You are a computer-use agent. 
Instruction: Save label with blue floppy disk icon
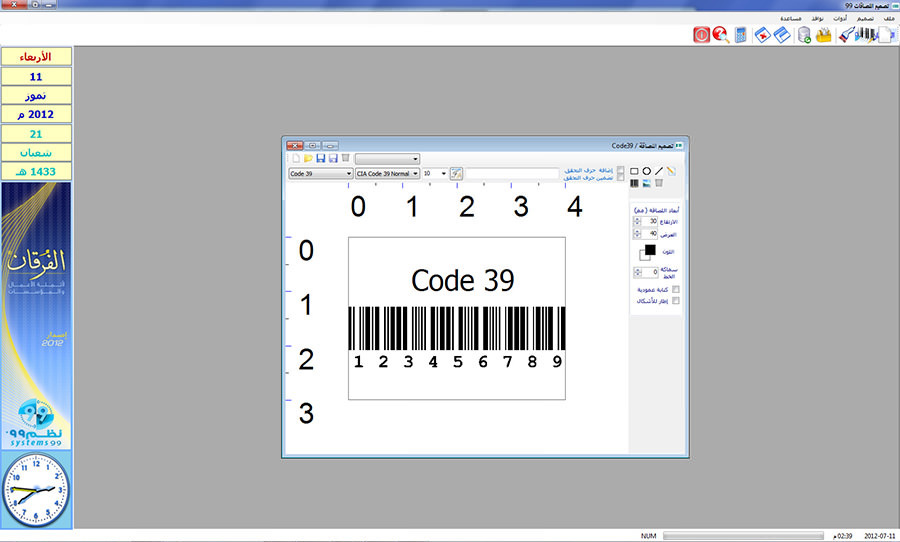tap(321, 158)
